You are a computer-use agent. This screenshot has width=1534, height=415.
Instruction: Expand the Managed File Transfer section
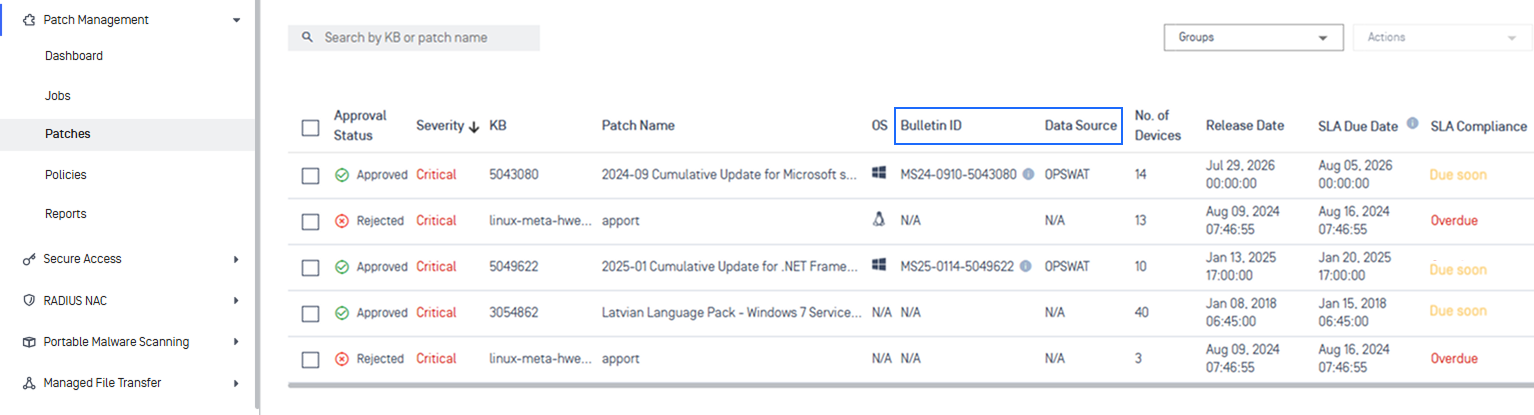(x=236, y=383)
